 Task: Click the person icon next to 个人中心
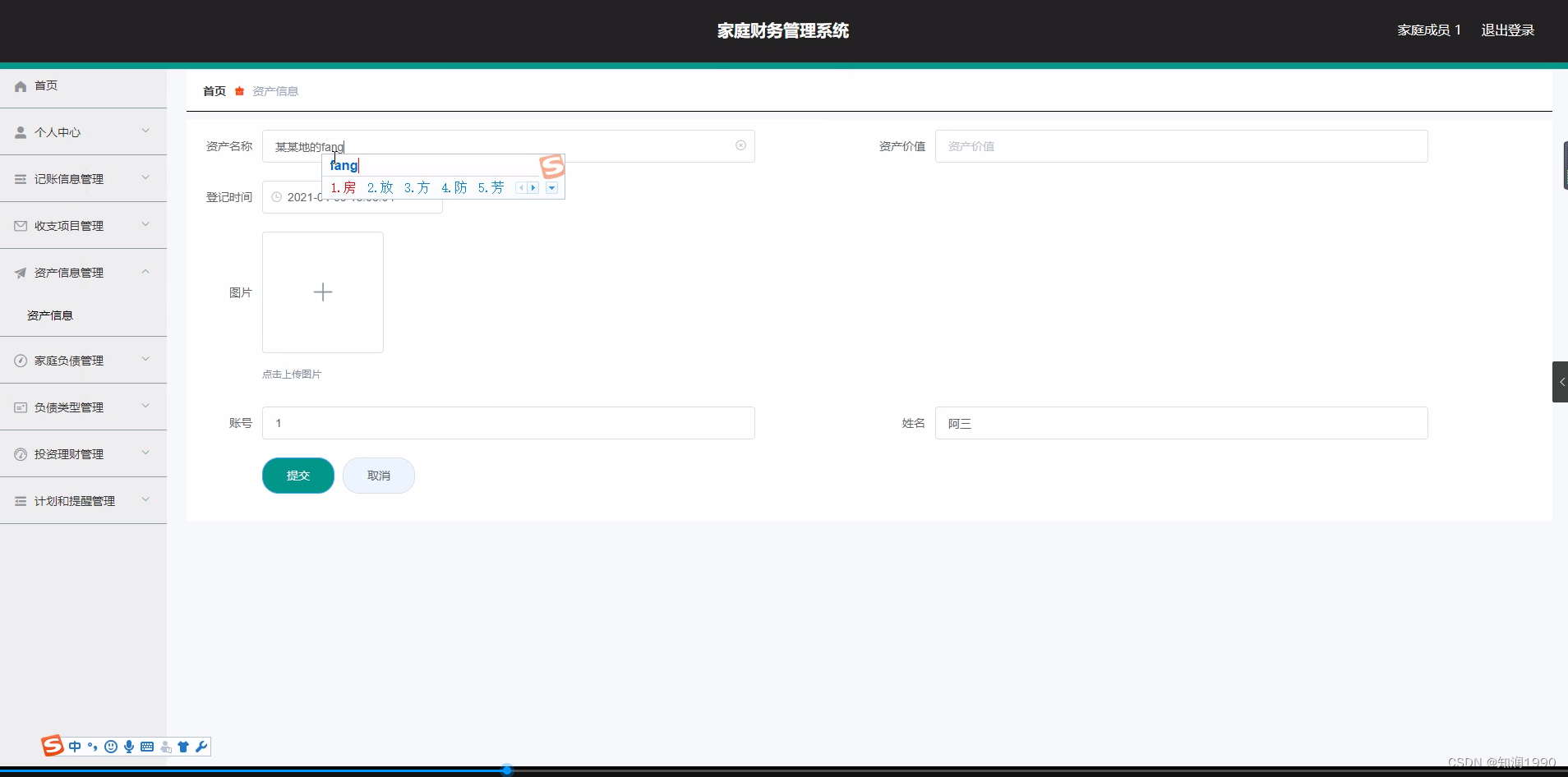(x=20, y=131)
